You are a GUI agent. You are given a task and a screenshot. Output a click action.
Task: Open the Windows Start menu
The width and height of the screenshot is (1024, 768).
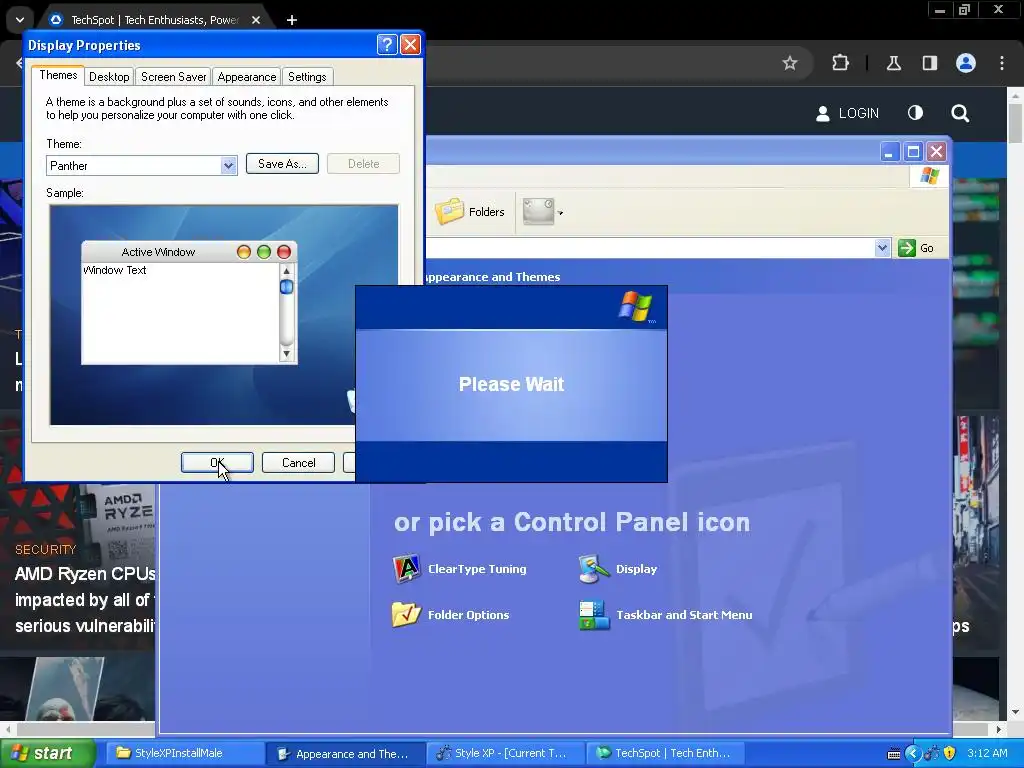tap(47, 753)
